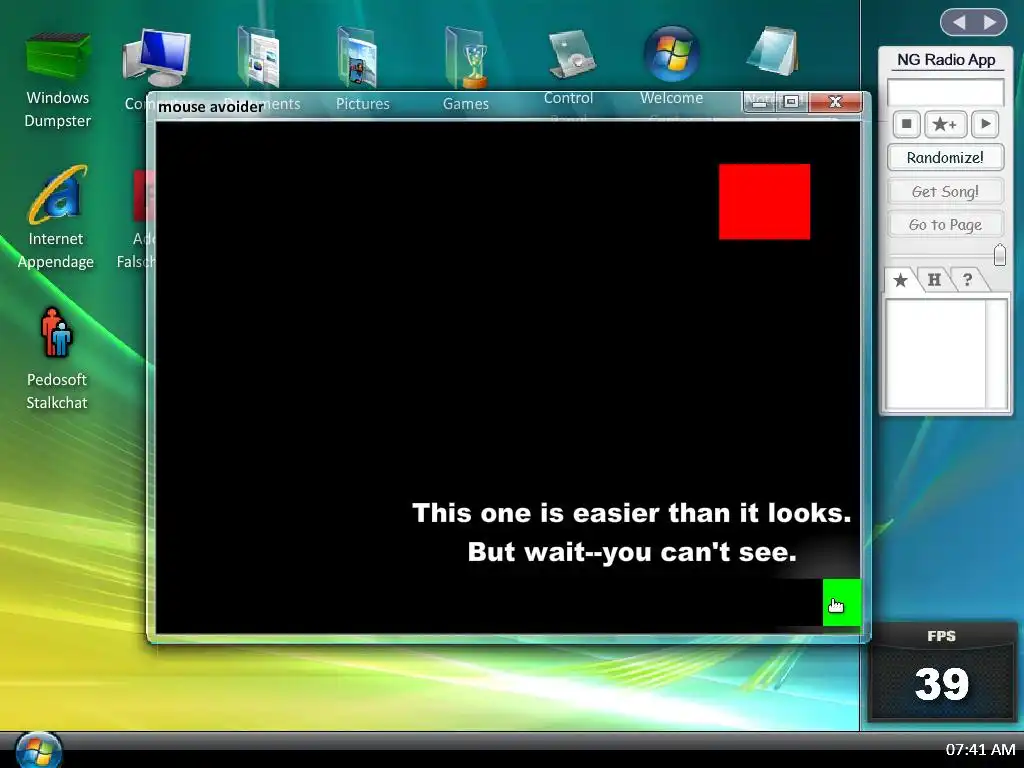The image size is (1024, 768).
Task: Click the mouse avoider window title
Action: tap(210, 106)
